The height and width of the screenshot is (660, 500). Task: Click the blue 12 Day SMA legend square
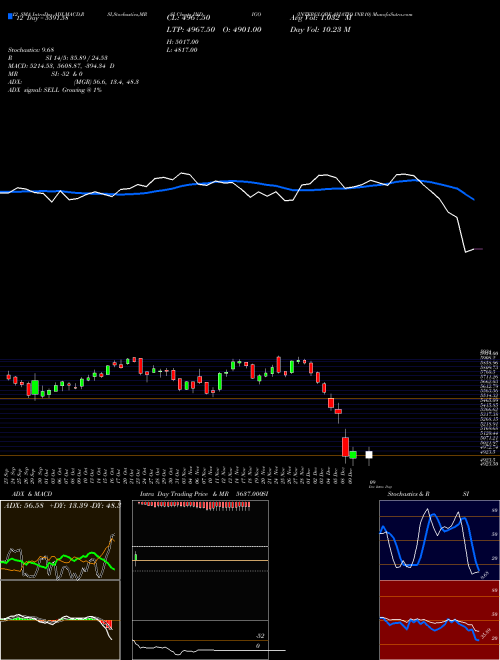pos(10,17)
